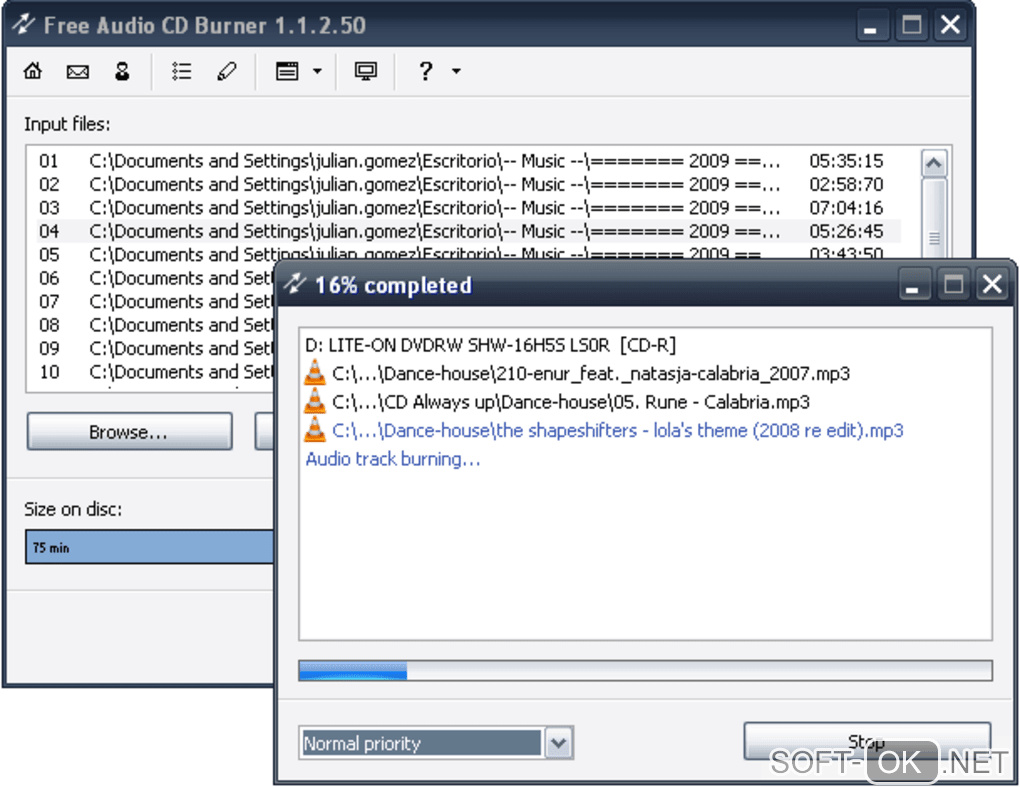The height and width of the screenshot is (787, 1020).
Task: Select input file row 01
Action: click(x=468, y=161)
